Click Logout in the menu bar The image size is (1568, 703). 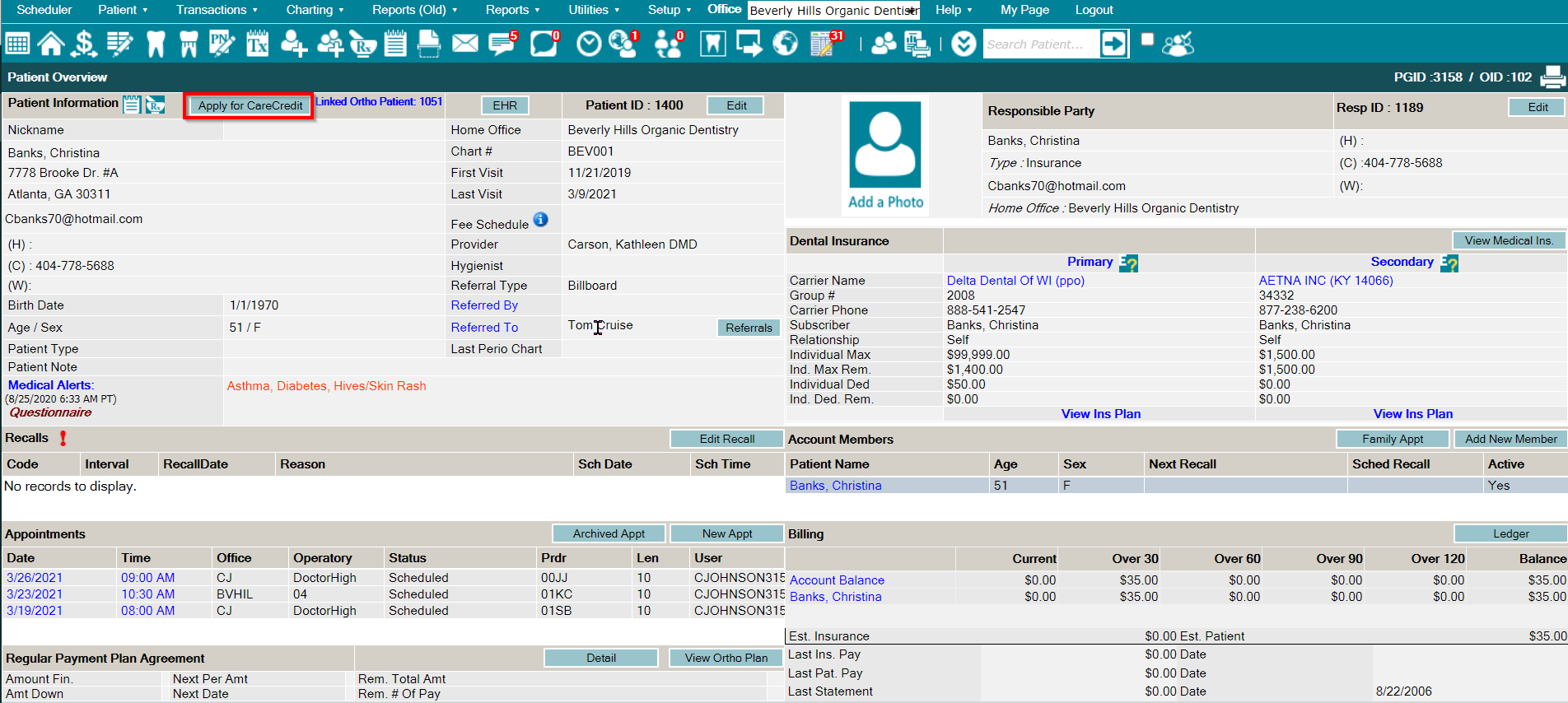[x=1094, y=10]
